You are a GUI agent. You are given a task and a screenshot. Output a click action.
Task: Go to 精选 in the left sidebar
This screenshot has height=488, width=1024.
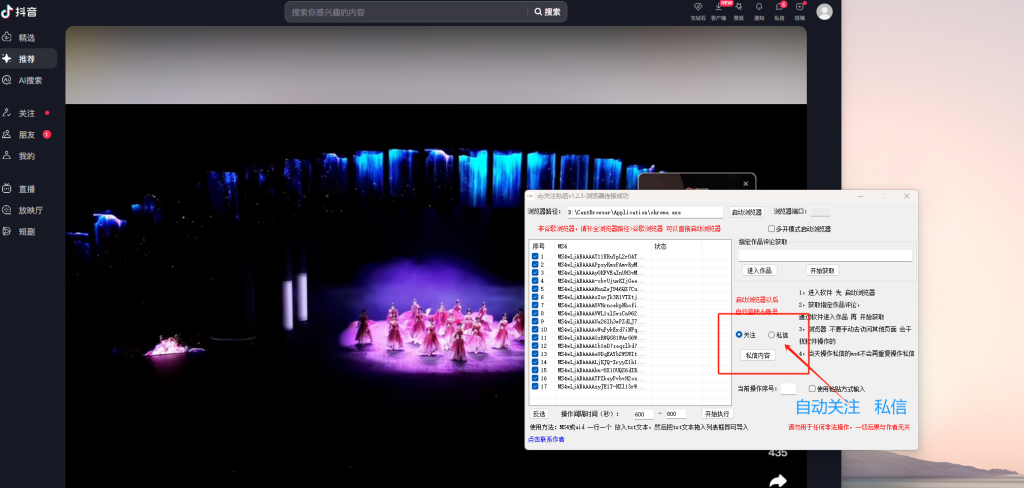(x=26, y=37)
